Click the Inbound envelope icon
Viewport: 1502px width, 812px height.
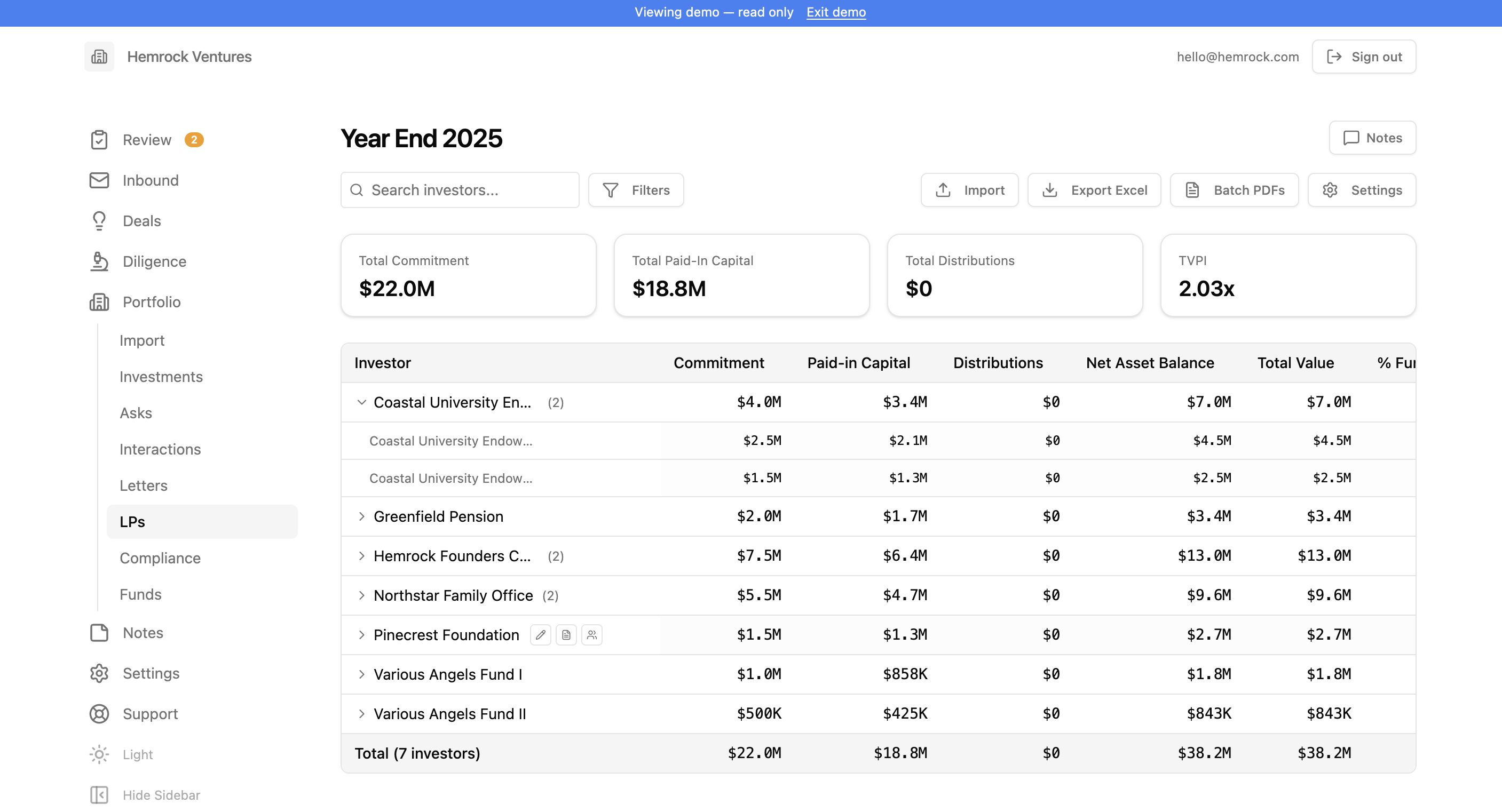point(99,180)
